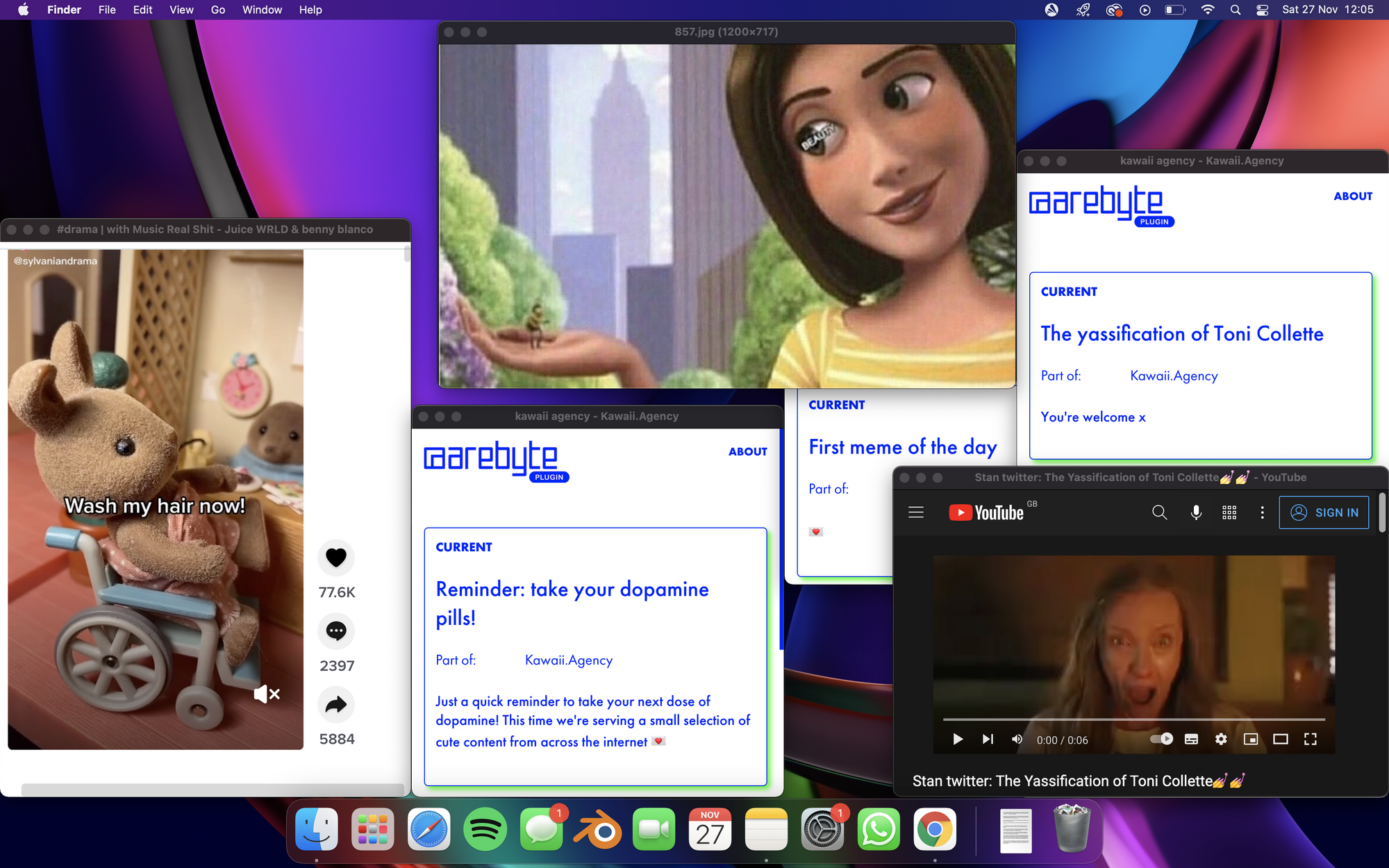The width and height of the screenshot is (1389, 868).
Task: Open Wi-Fi status in menu bar
Action: (x=1207, y=10)
